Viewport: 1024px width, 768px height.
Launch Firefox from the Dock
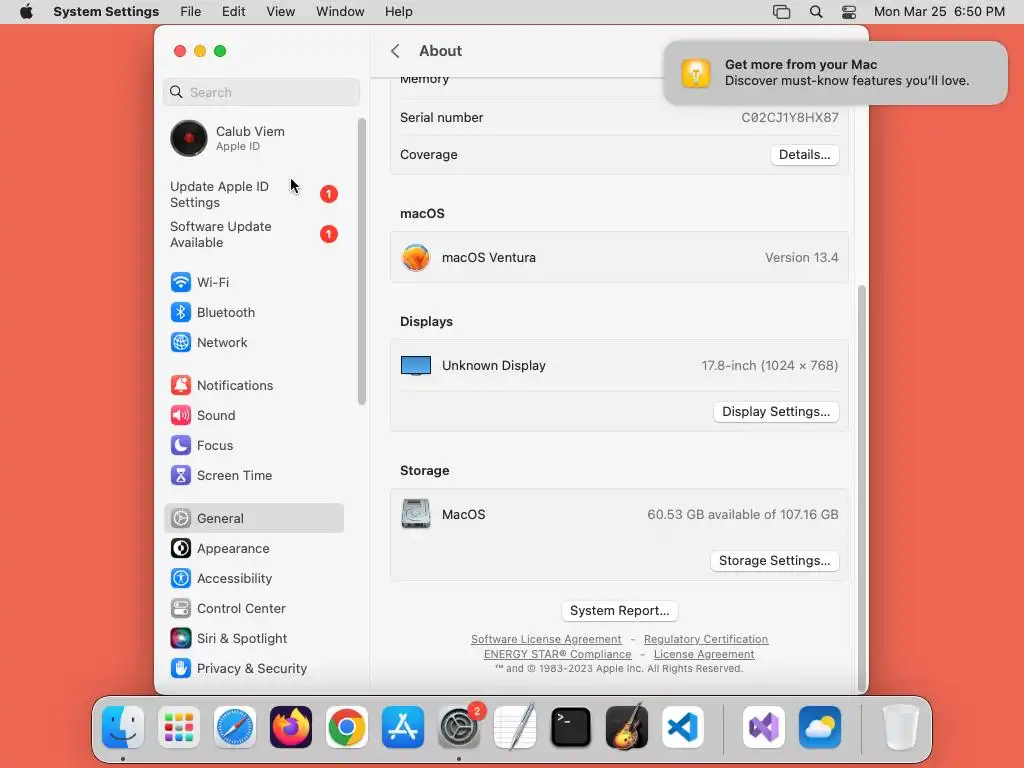(291, 727)
